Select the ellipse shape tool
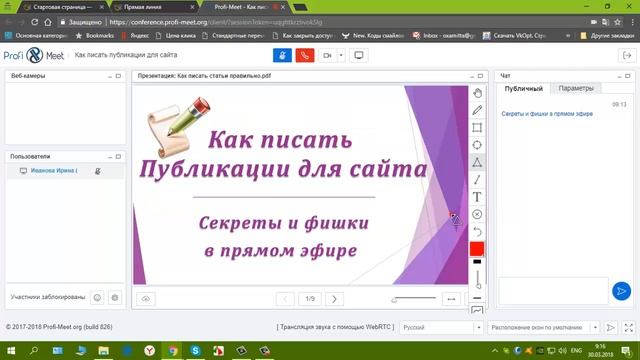Image resolution: width=640 pixels, height=360 pixels. (x=477, y=145)
